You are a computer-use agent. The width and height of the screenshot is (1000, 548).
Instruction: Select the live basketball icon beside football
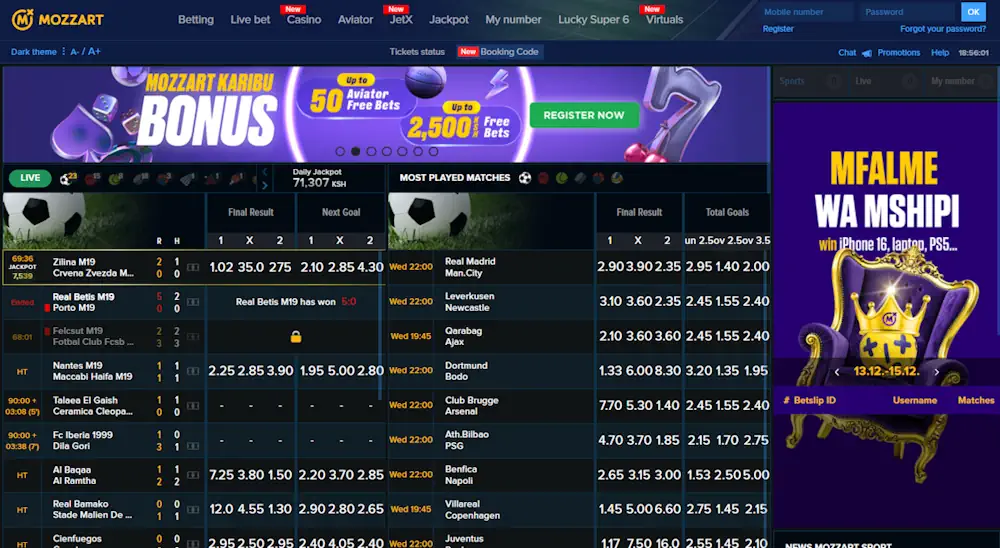[92, 179]
